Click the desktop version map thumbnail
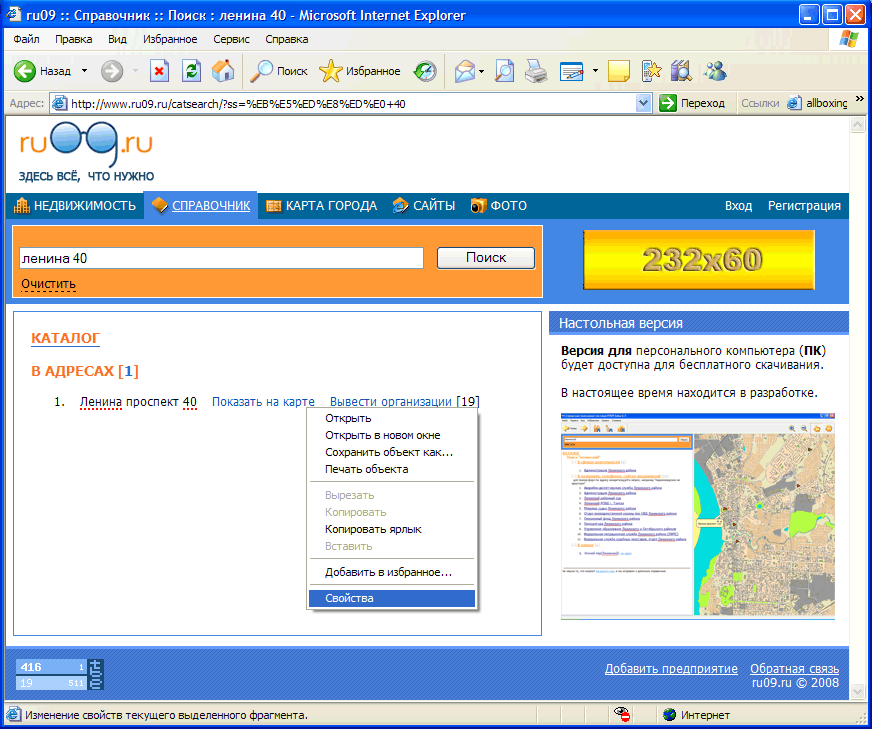 698,516
